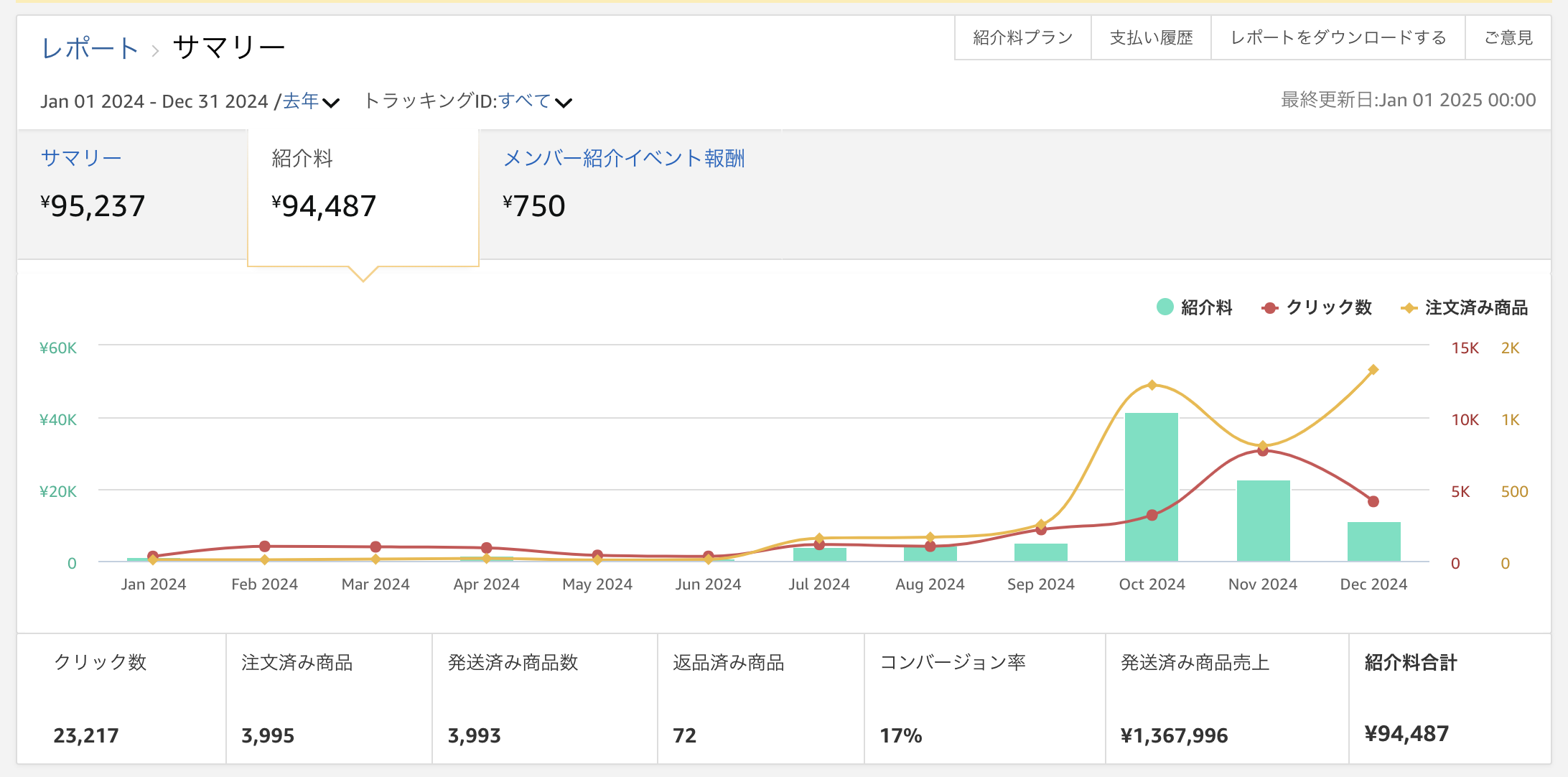Toggle クリック数 legend series
The width and height of the screenshot is (1568, 777).
(x=1317, y=307)
